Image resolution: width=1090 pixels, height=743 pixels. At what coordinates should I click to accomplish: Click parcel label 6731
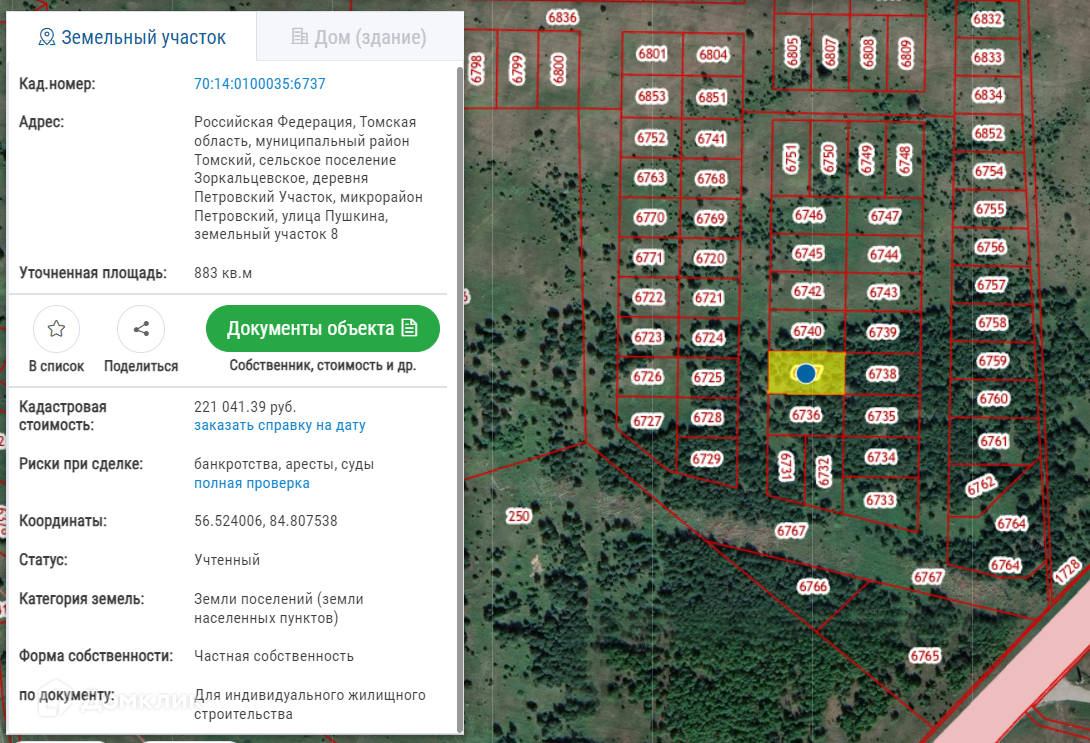coord(786,466)
